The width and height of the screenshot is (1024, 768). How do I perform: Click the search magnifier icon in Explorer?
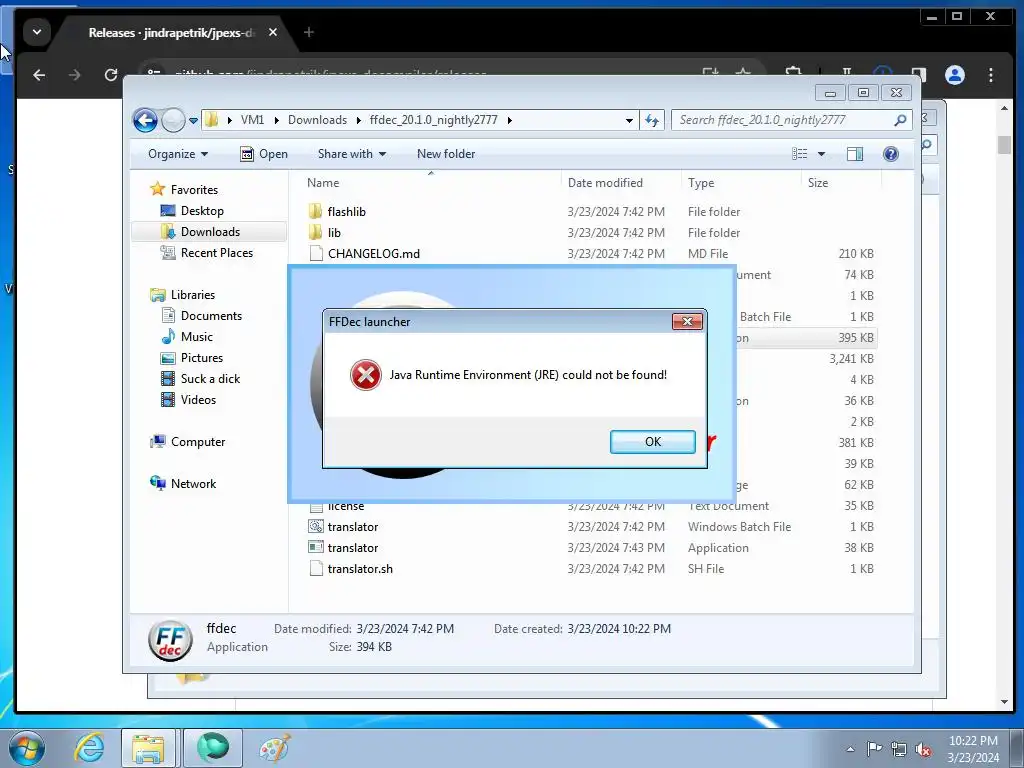[x=900, y=120]
